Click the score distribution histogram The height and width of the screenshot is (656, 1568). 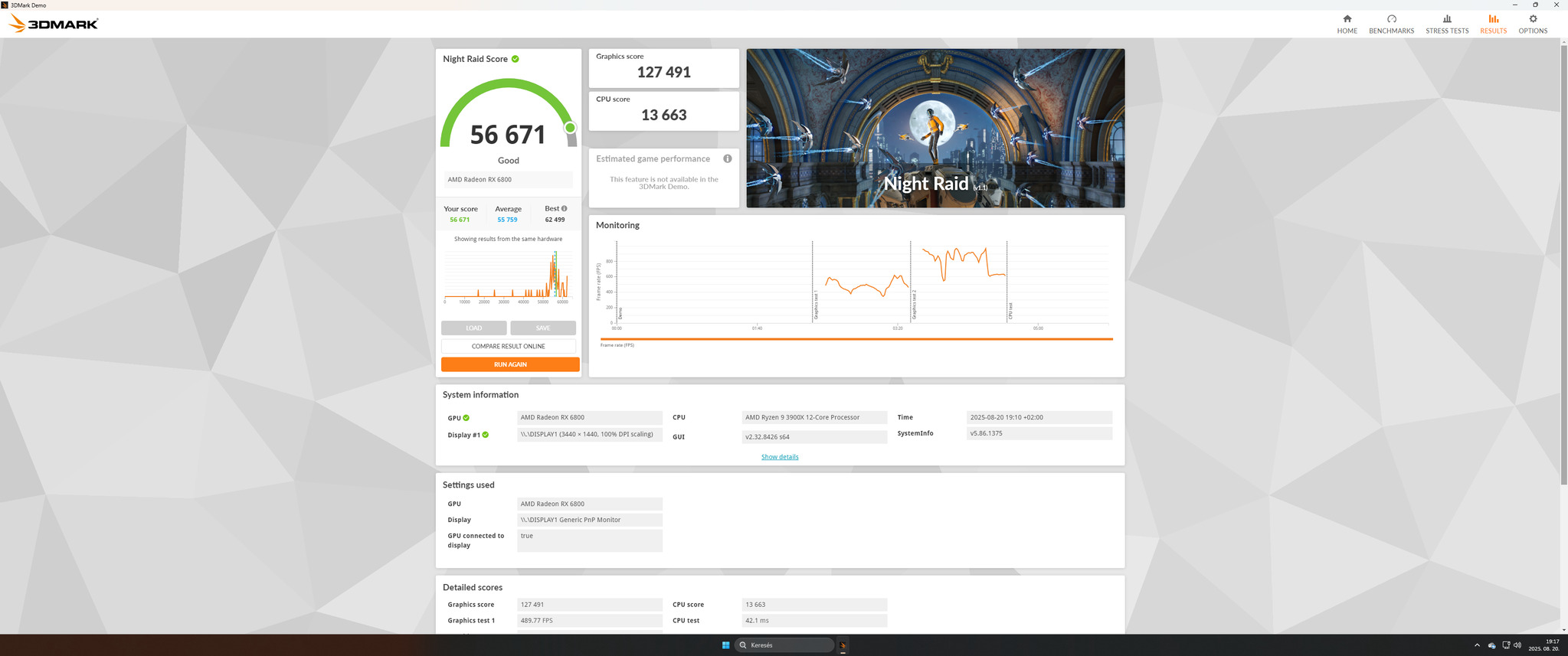coord(507,276)
